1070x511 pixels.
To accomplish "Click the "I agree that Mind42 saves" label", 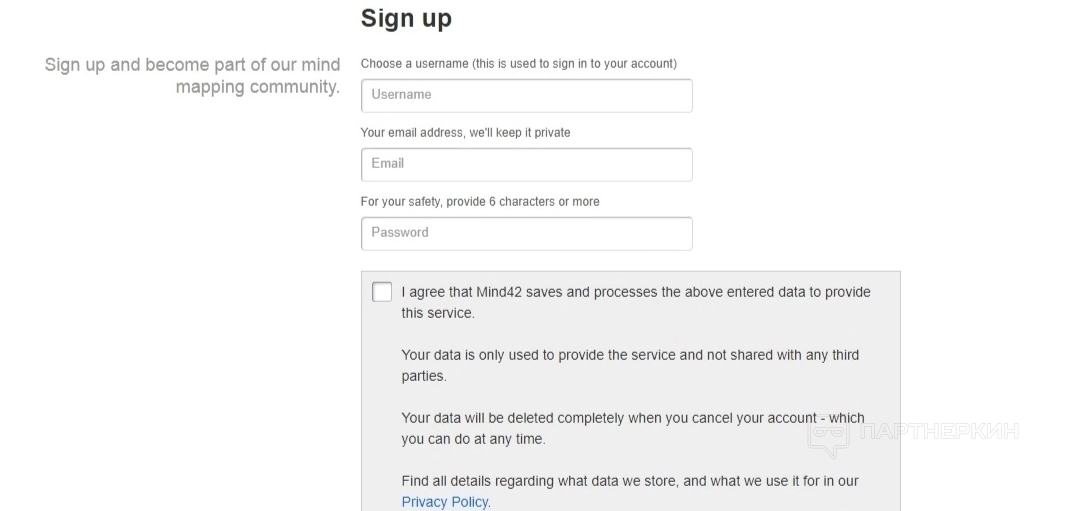I will tap(636, 292).
